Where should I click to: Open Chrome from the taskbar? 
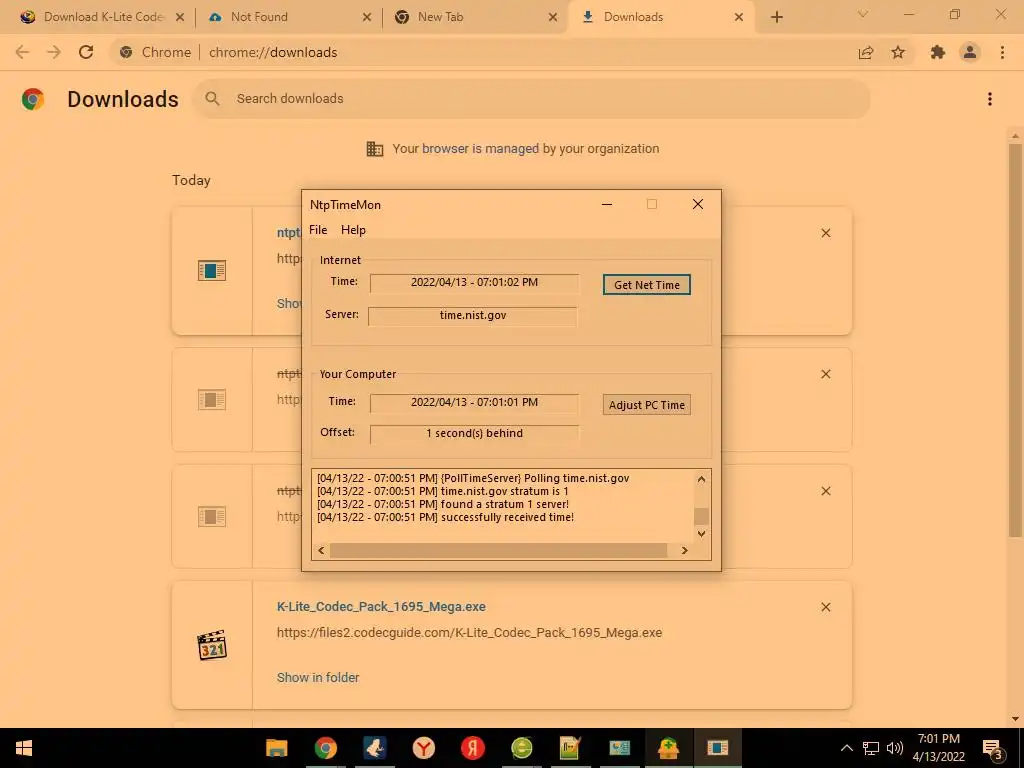click(x=325, y=748)
